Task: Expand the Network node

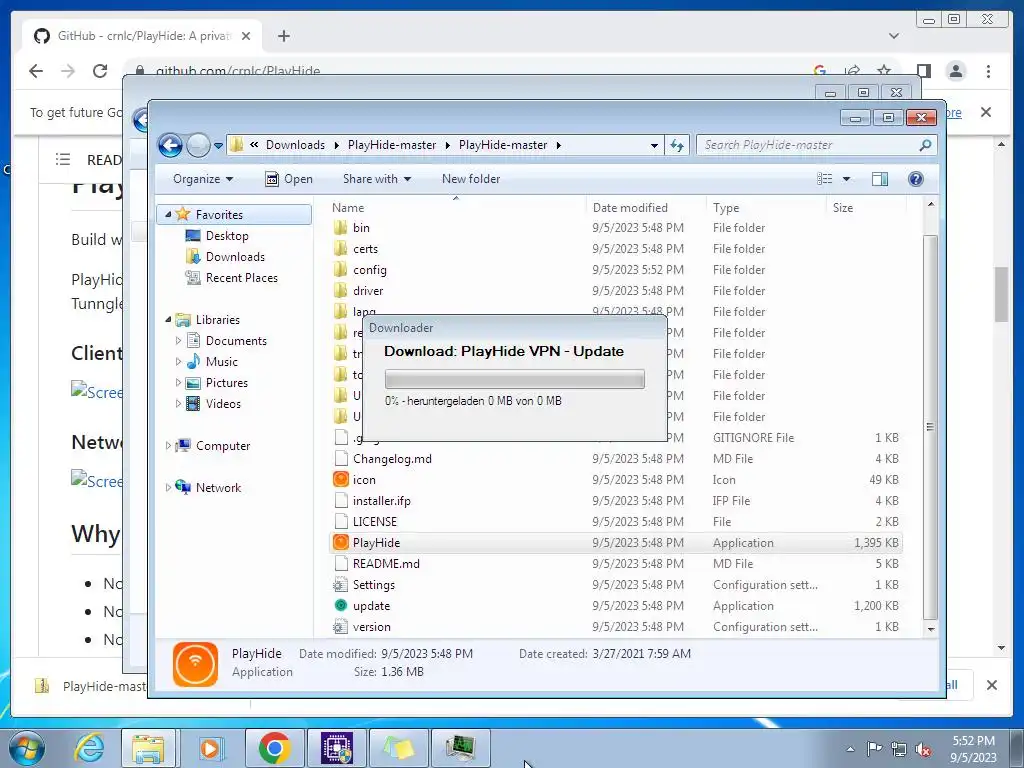Action: [x=168, y=487]
